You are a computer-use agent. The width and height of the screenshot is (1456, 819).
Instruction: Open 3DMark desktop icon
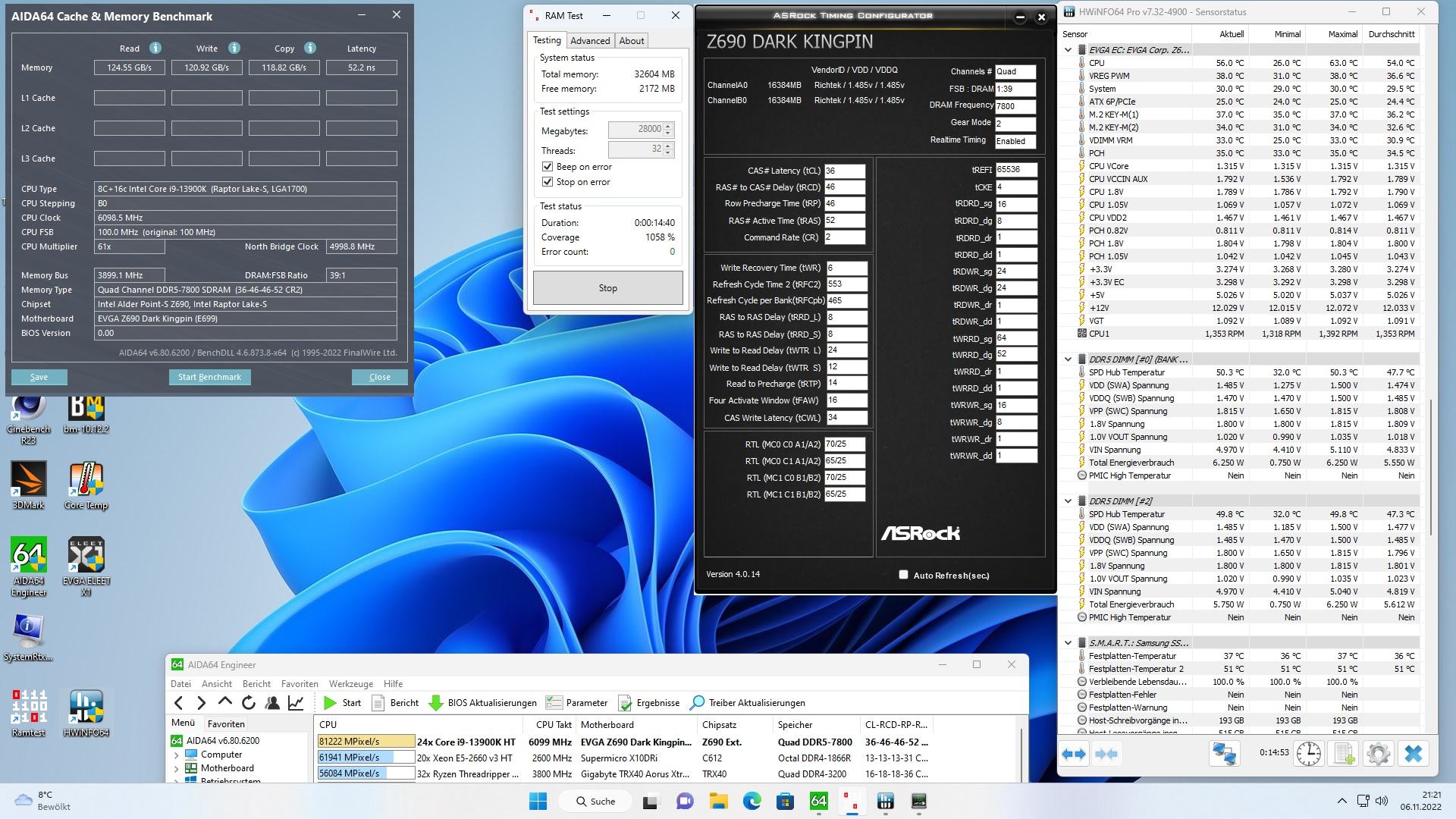pyautogui.click(x=28, y=486)
